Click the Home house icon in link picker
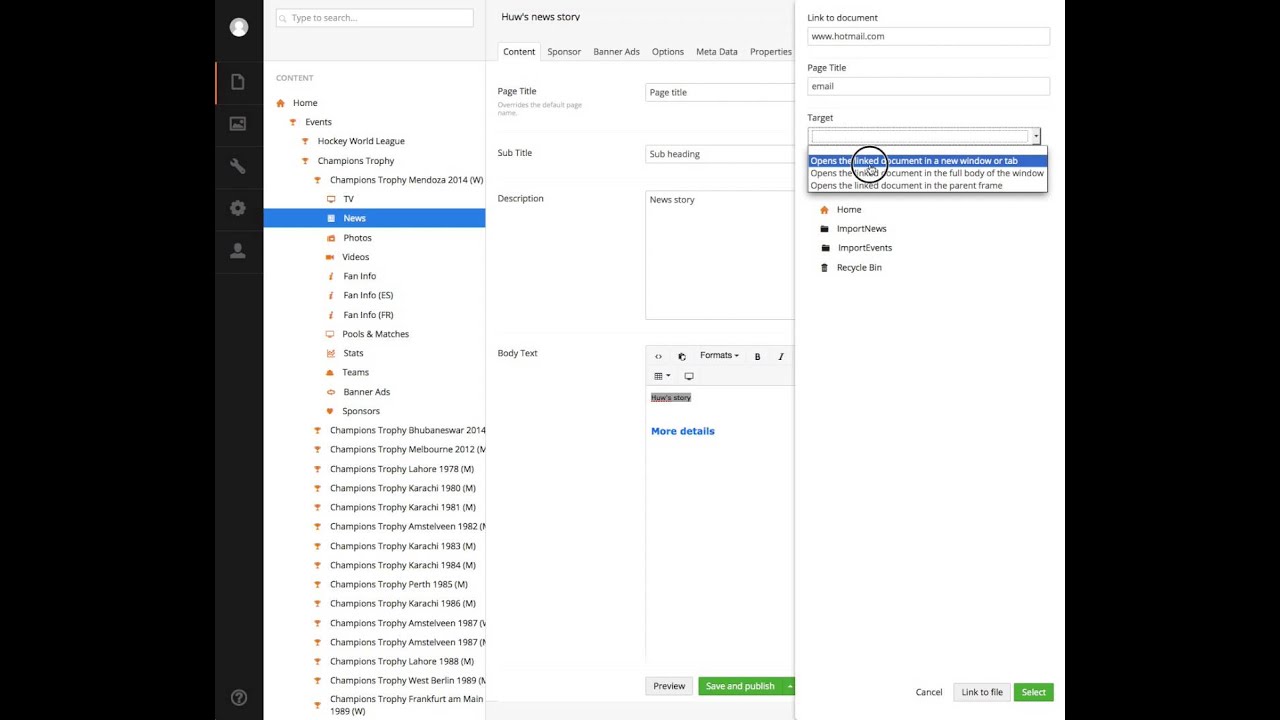1280x720 pixels. click(x=824, y=209)
